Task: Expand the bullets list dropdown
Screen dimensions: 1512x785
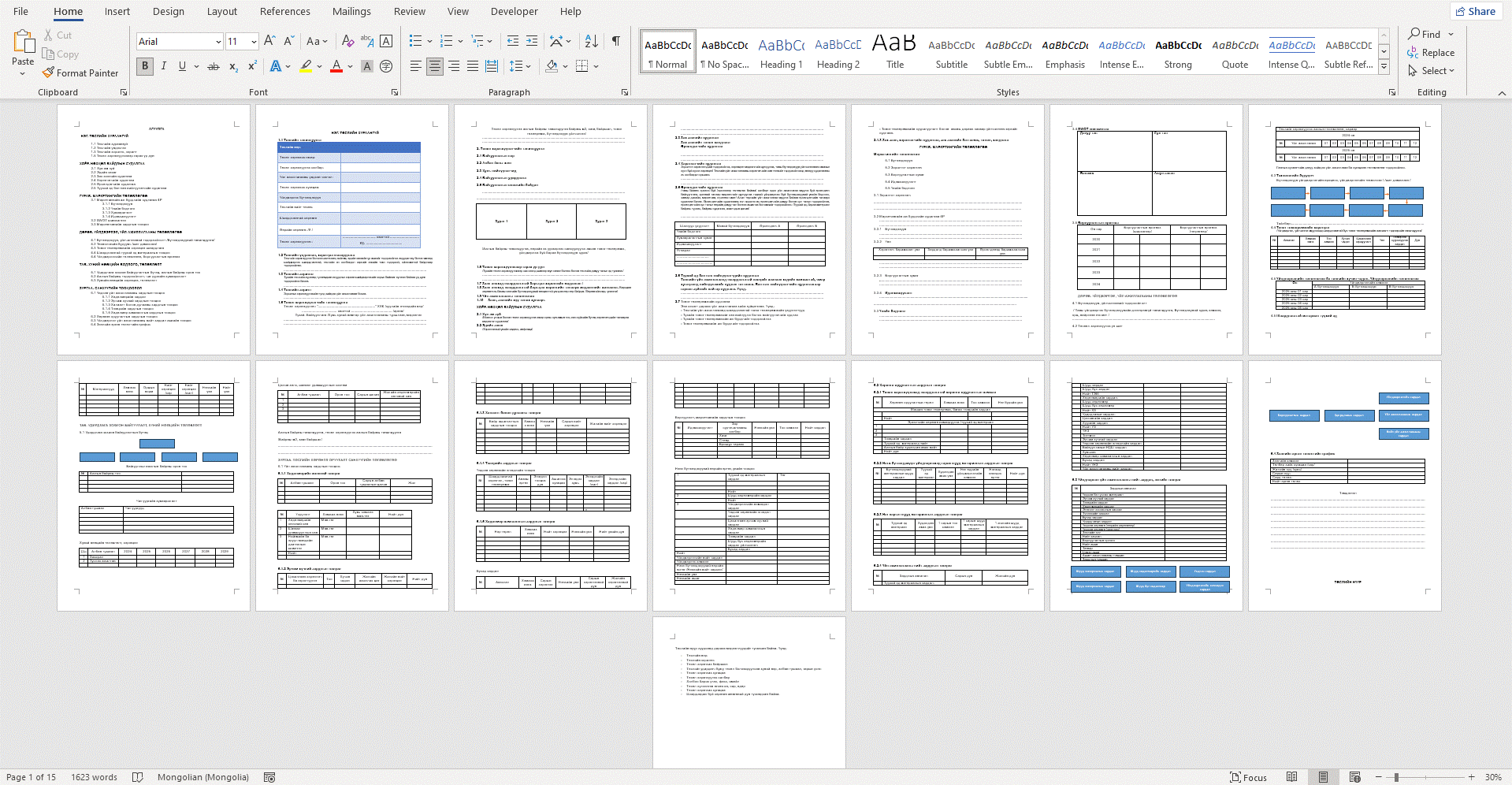Action: (429, 41)
